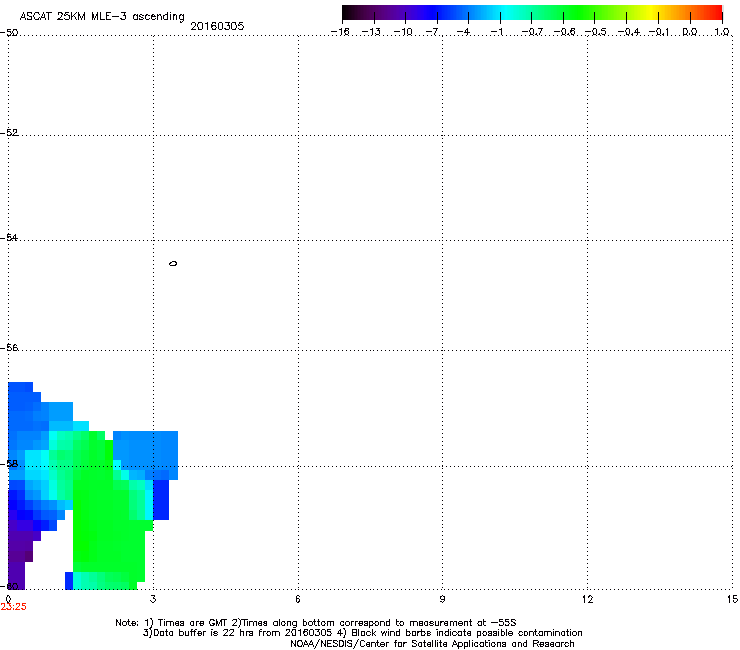The image size is (740, 650).
Task: Click the 'Note: 1) Times are GMT' line
Action: (316, 623)
